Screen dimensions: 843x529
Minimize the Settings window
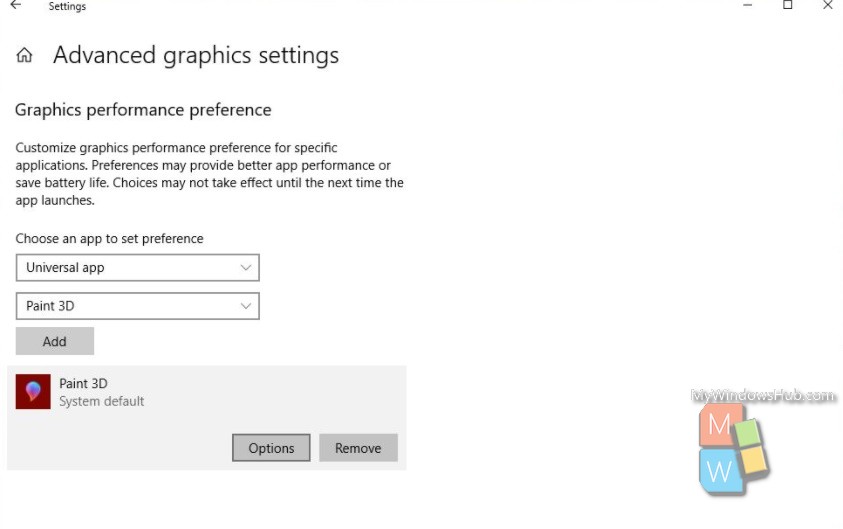click(747, 5)
